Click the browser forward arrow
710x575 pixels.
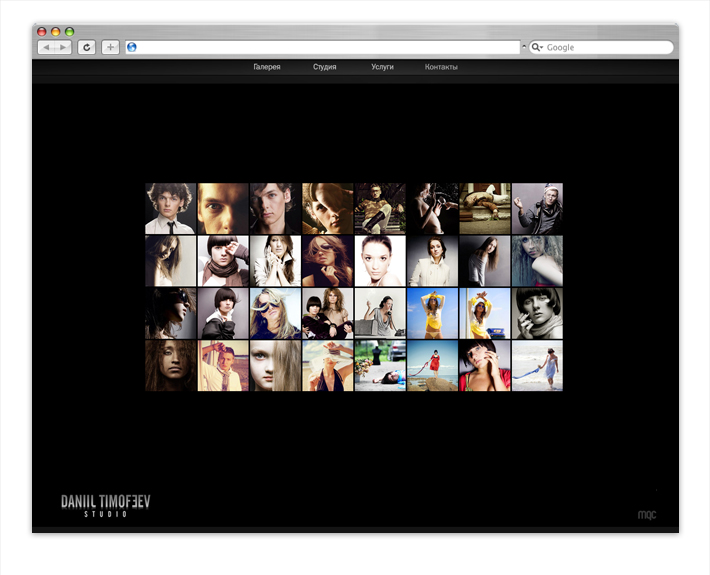click(x=63, y=47)
